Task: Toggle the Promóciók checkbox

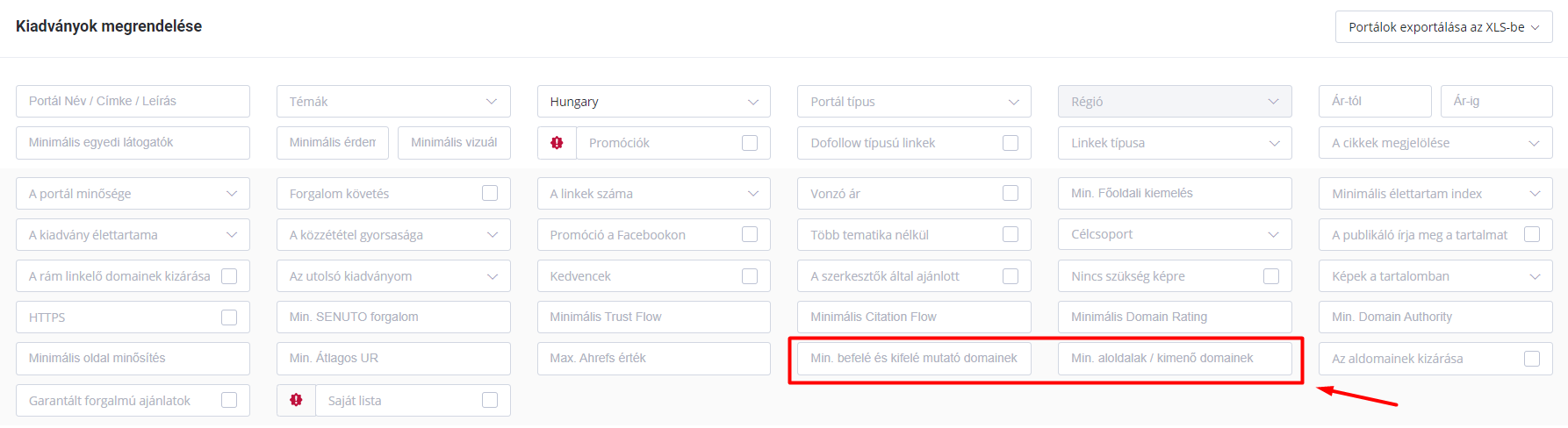Action: (750, 143)
